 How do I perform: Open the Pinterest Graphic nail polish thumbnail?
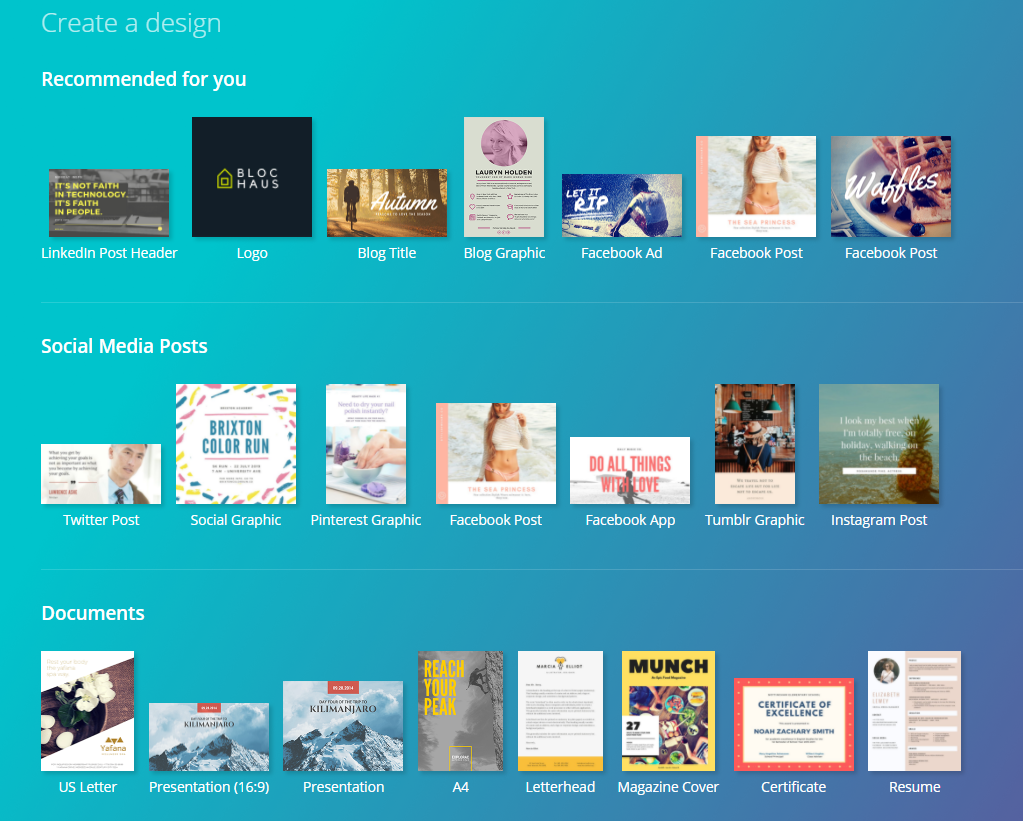[x=365, y=444]
